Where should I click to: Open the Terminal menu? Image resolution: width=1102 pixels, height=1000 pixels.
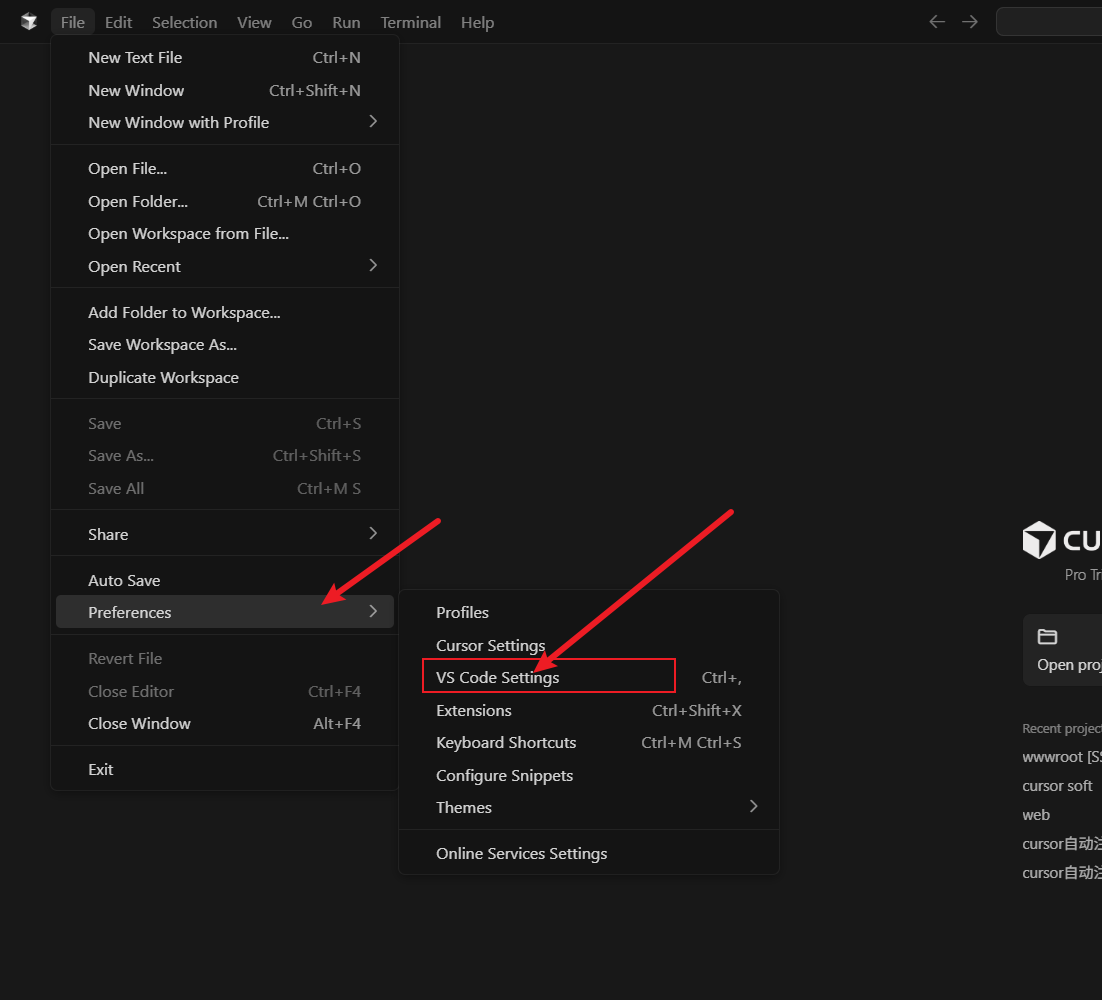[x=410, y=22]
